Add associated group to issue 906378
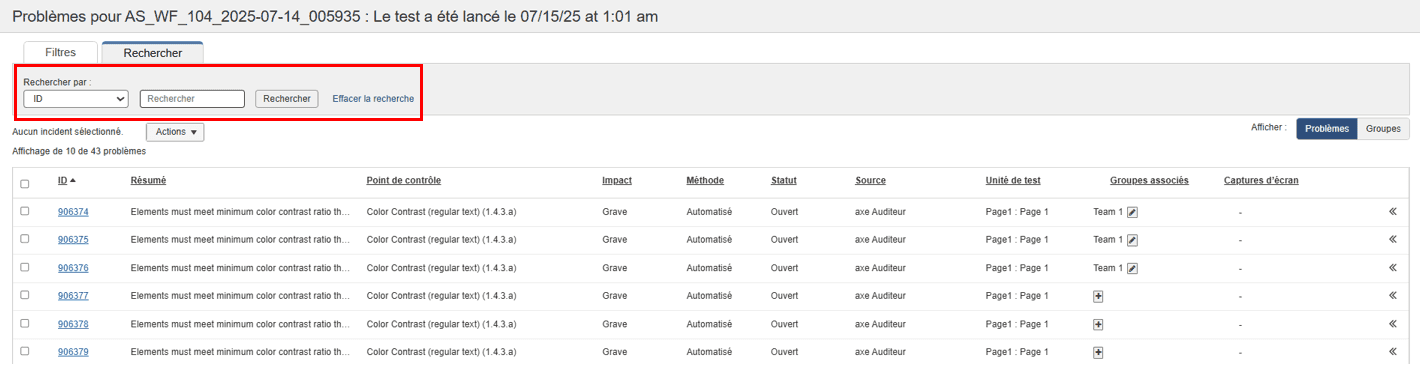The image size is (1420, 377). click(x=1098, y=324)
